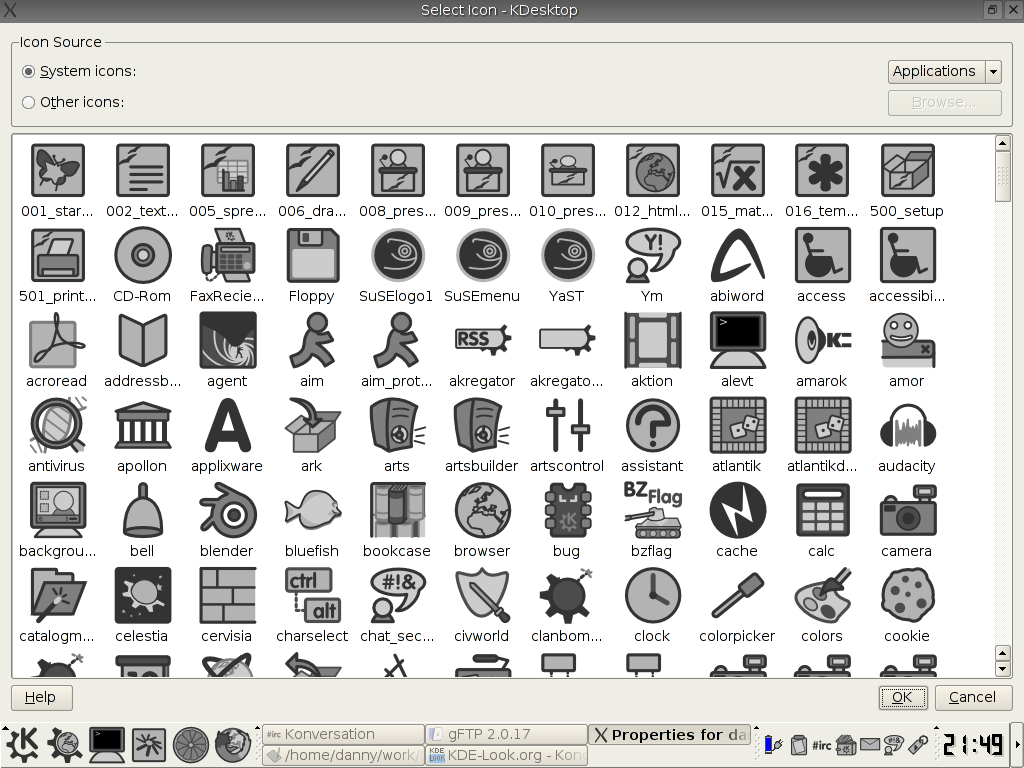The image size is (1024, 768).
Task: Pick the alevt terminal icon
Action: (x=737, y=341)
